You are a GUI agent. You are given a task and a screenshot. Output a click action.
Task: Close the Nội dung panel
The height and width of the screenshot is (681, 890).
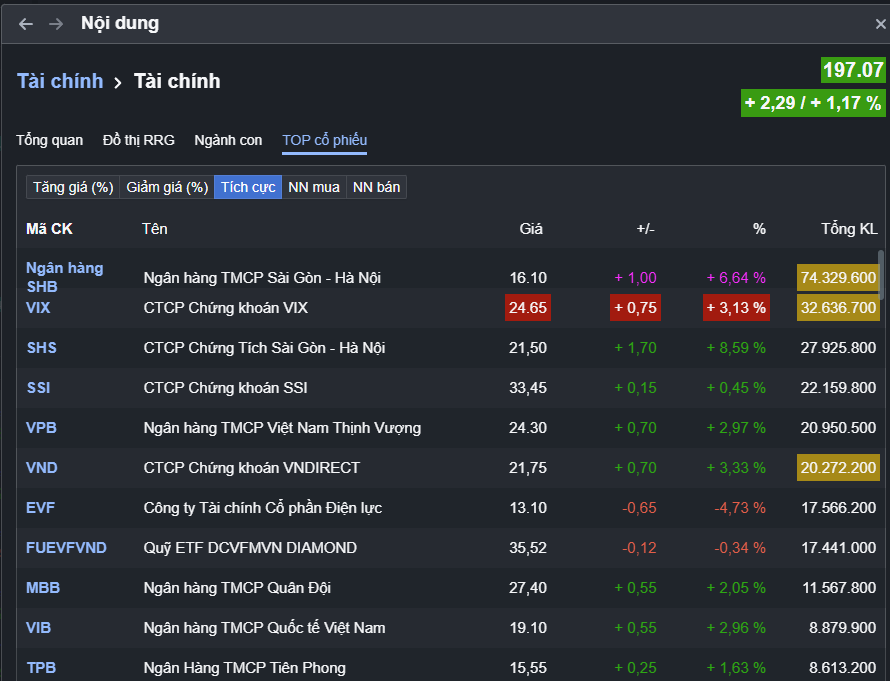click(880, 24)
